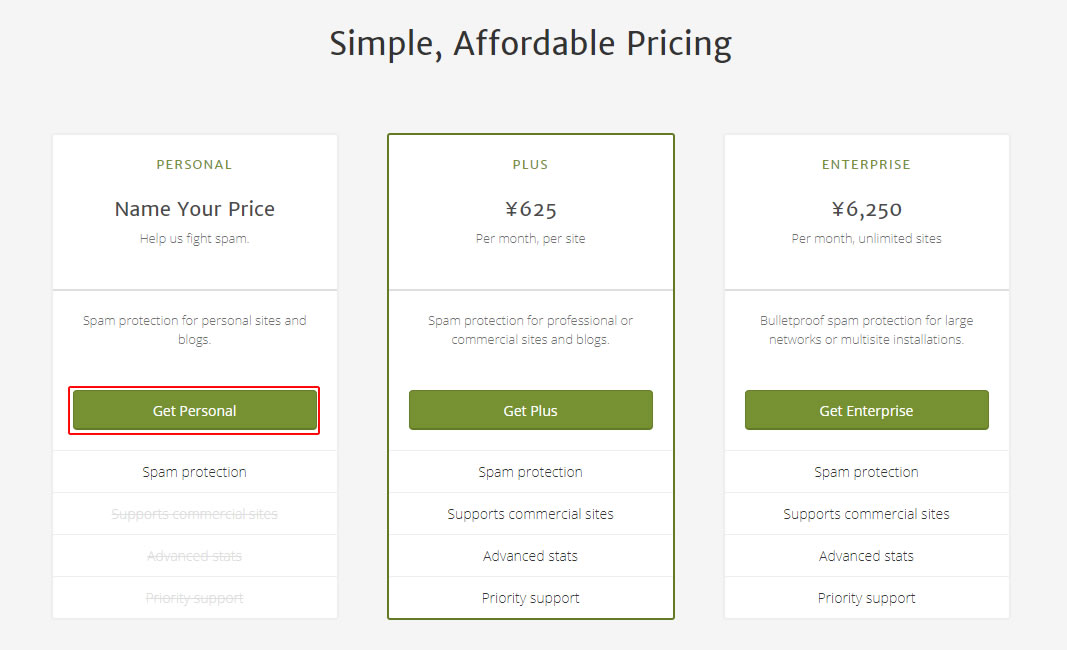Click Per month, unlimited sites text
The height and width of the screenshot is (650, 1067).
click(x=866, y=239)
